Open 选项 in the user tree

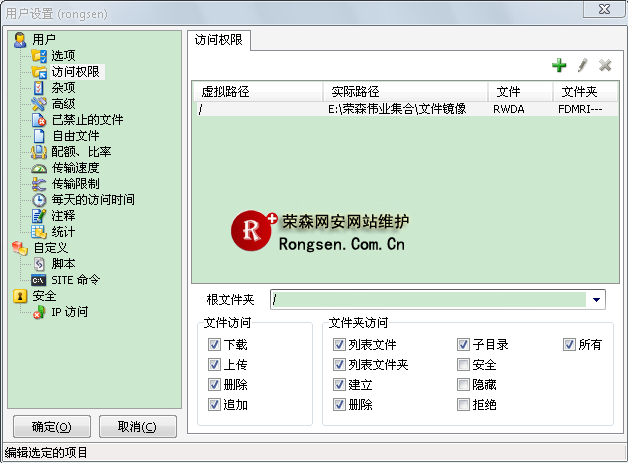point(63,55)
